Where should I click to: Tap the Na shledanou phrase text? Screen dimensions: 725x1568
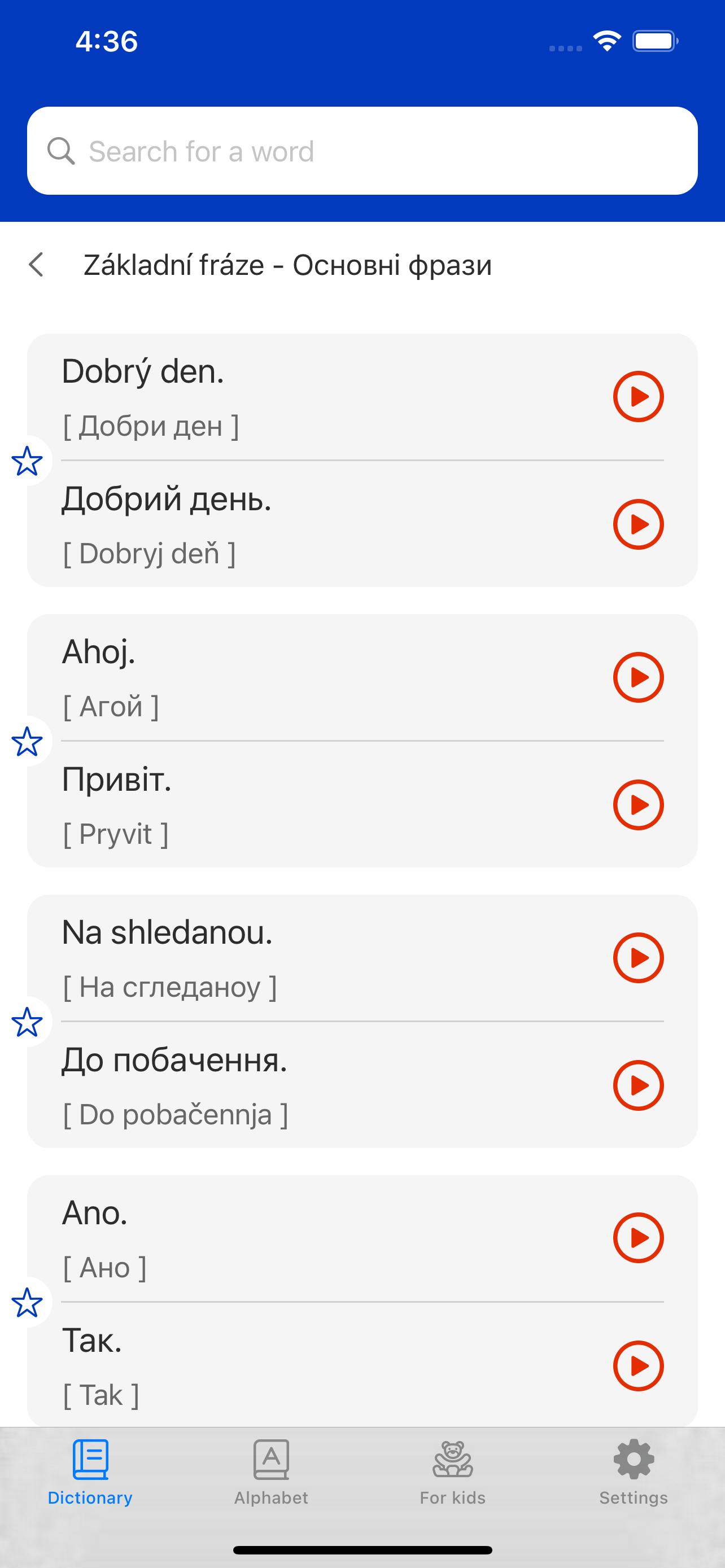click(x=167, y=932)
